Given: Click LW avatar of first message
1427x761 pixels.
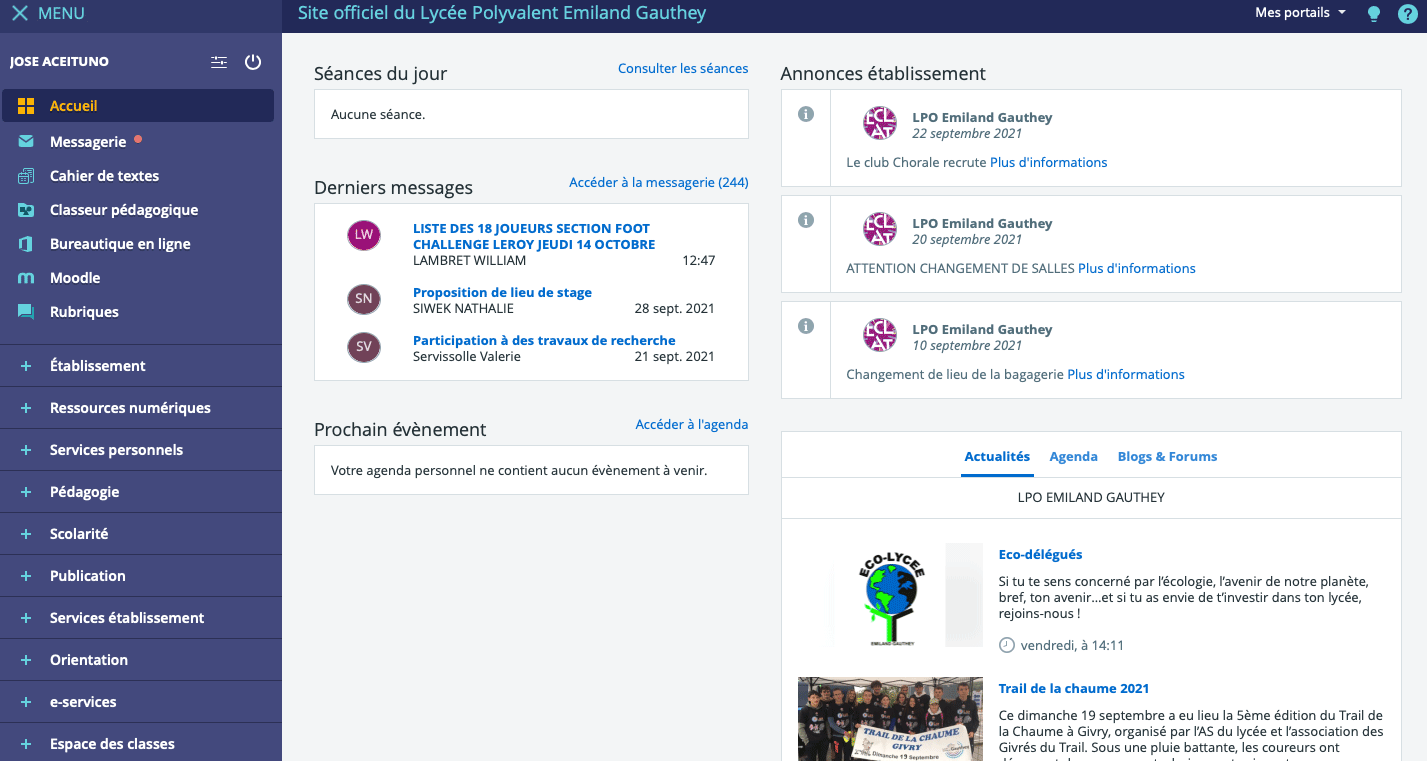Looking at the screenshot, I should [x=364, y=235].
